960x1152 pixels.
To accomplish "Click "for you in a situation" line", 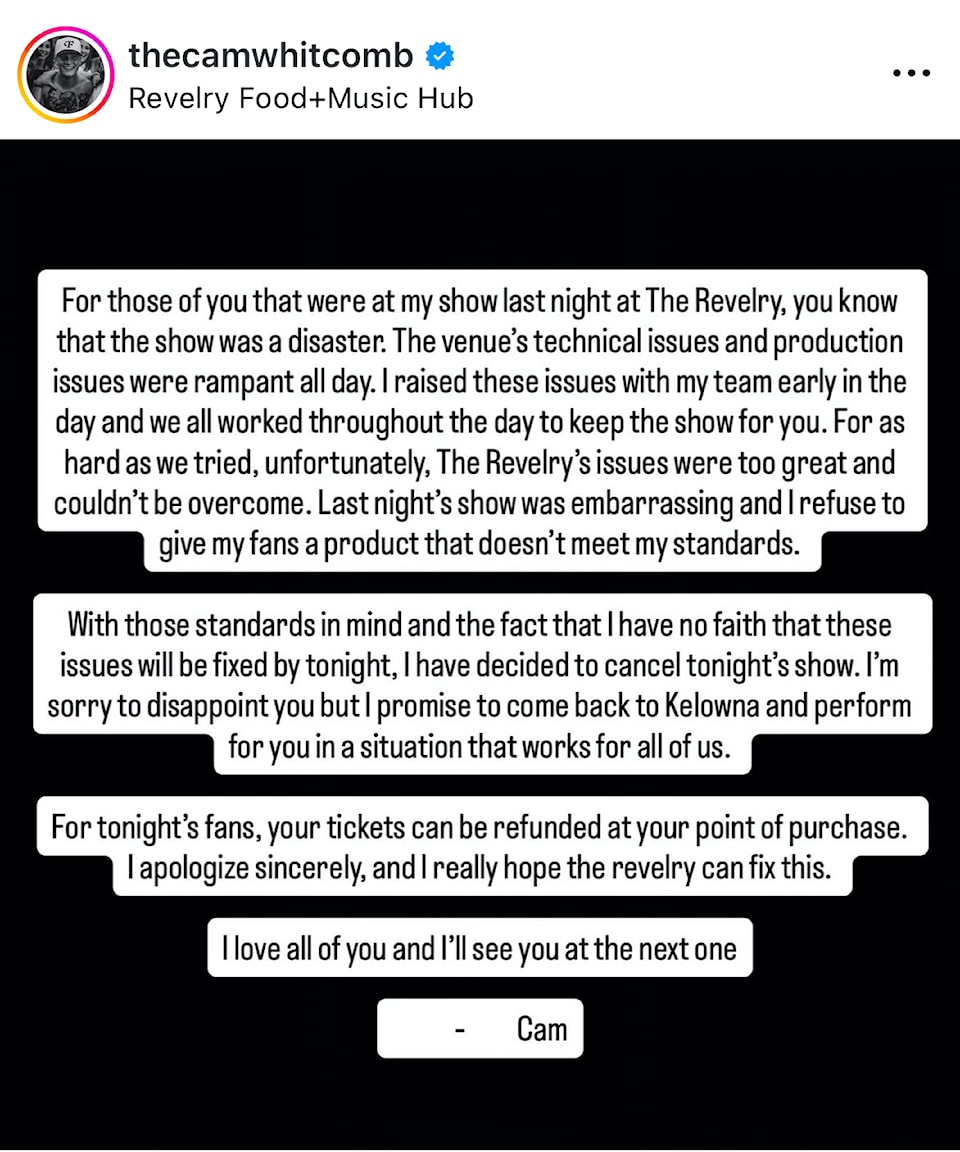I will tap(480, 746).
